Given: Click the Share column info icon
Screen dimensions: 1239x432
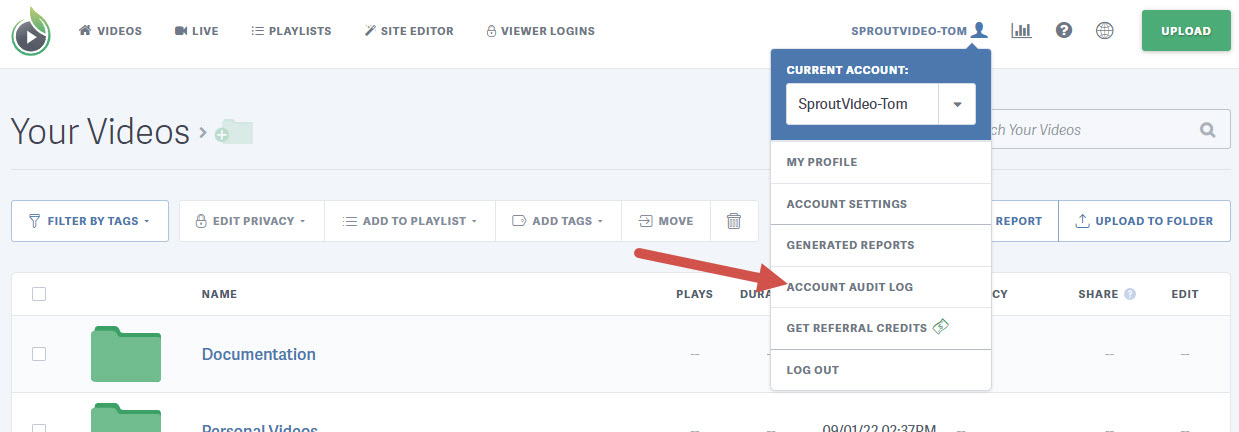Looking at the screenshot, I should pos(1130,294).
